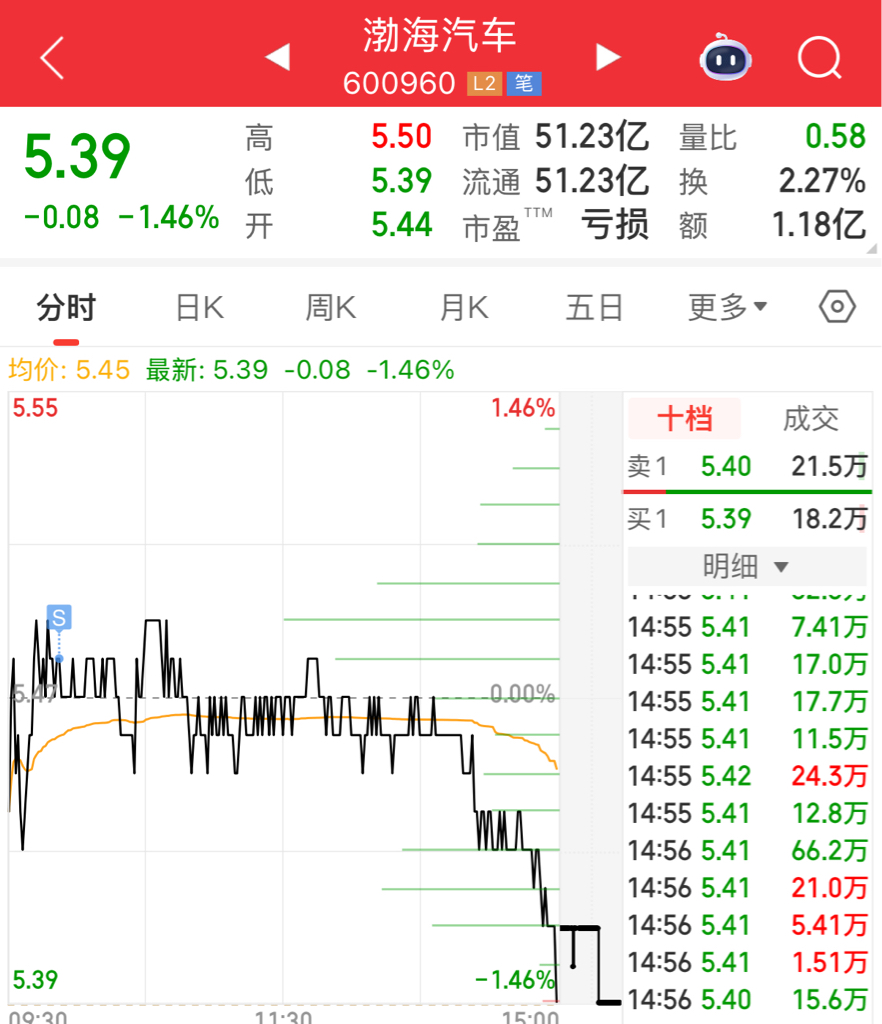Tap the 额 1.18亿 value
882x1024 pixels.
[x=819, y=225]
